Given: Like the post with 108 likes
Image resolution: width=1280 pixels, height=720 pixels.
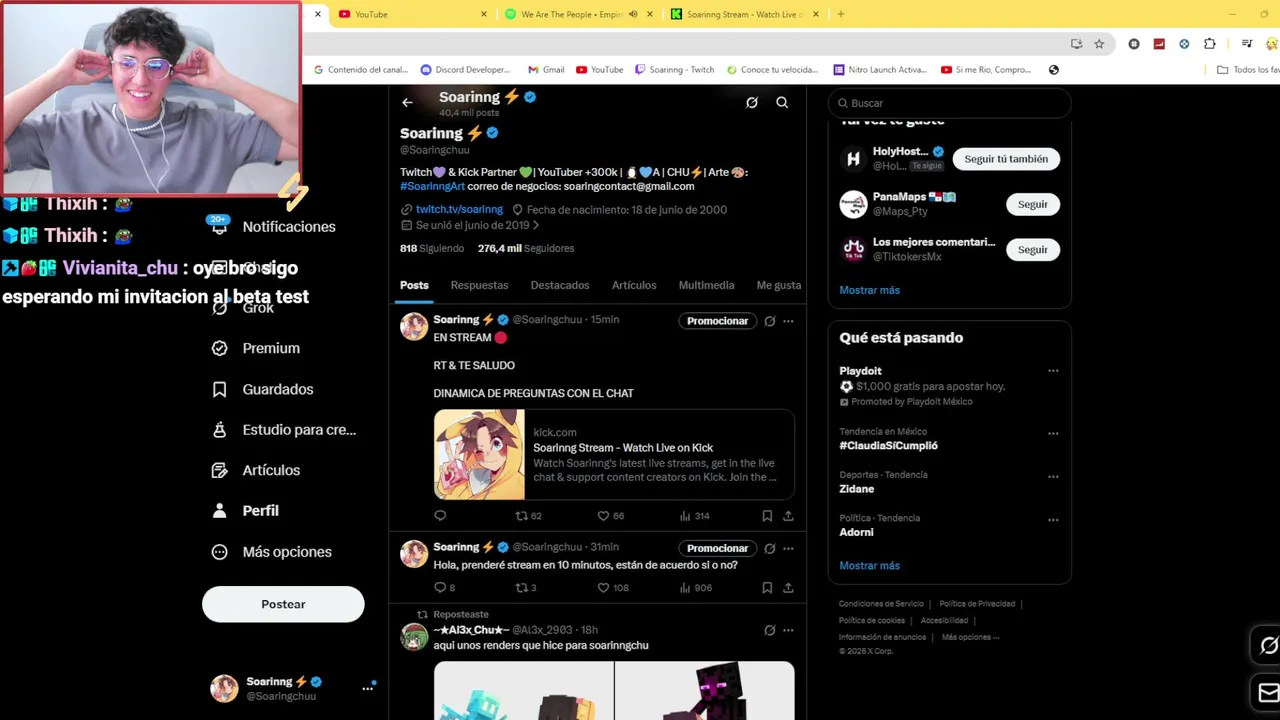Looking at the screenshot, I should (x=612, y=588).
